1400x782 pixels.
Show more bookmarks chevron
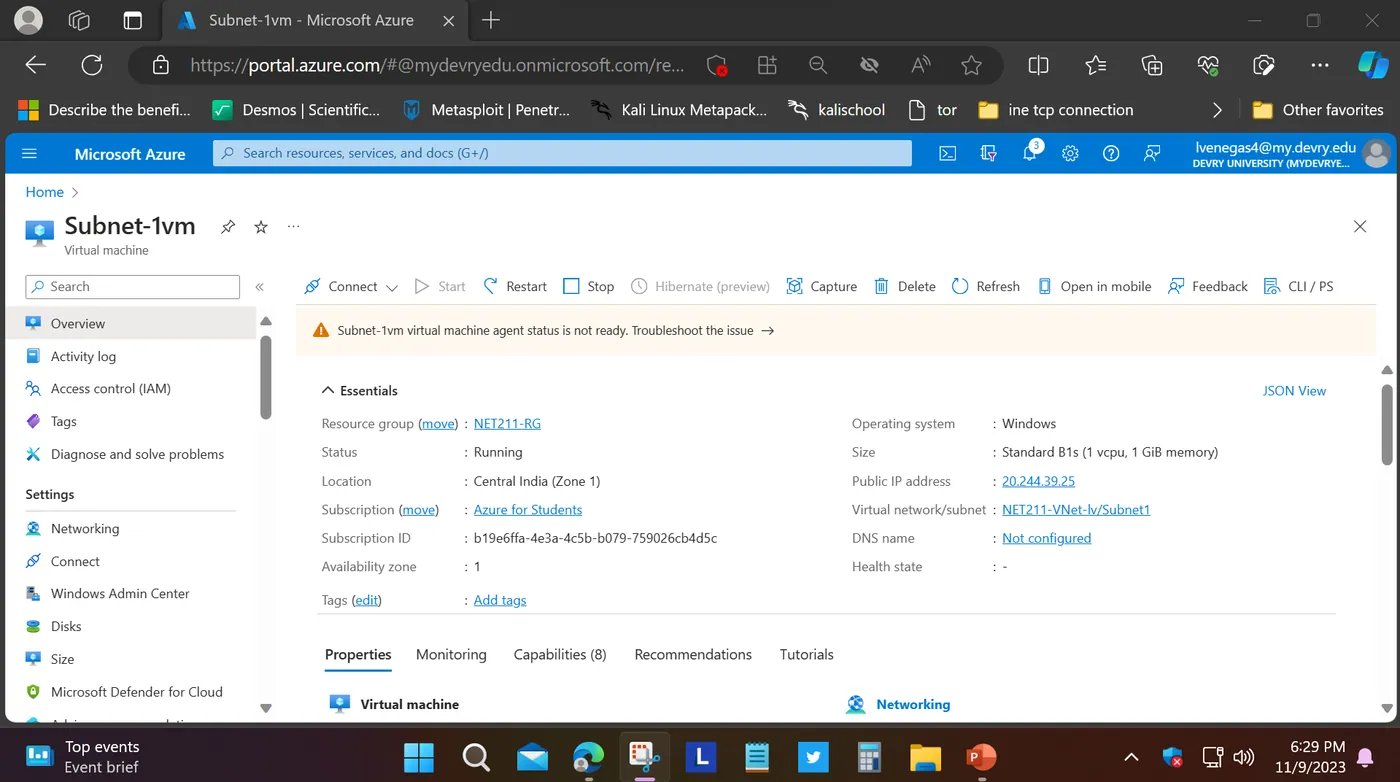(x=1217, y=110)
